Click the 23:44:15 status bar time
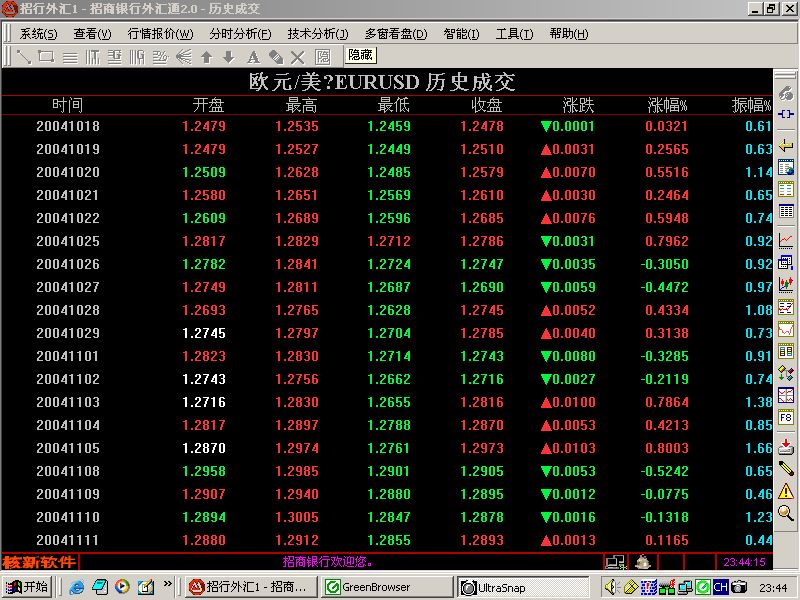 point(744,562)
